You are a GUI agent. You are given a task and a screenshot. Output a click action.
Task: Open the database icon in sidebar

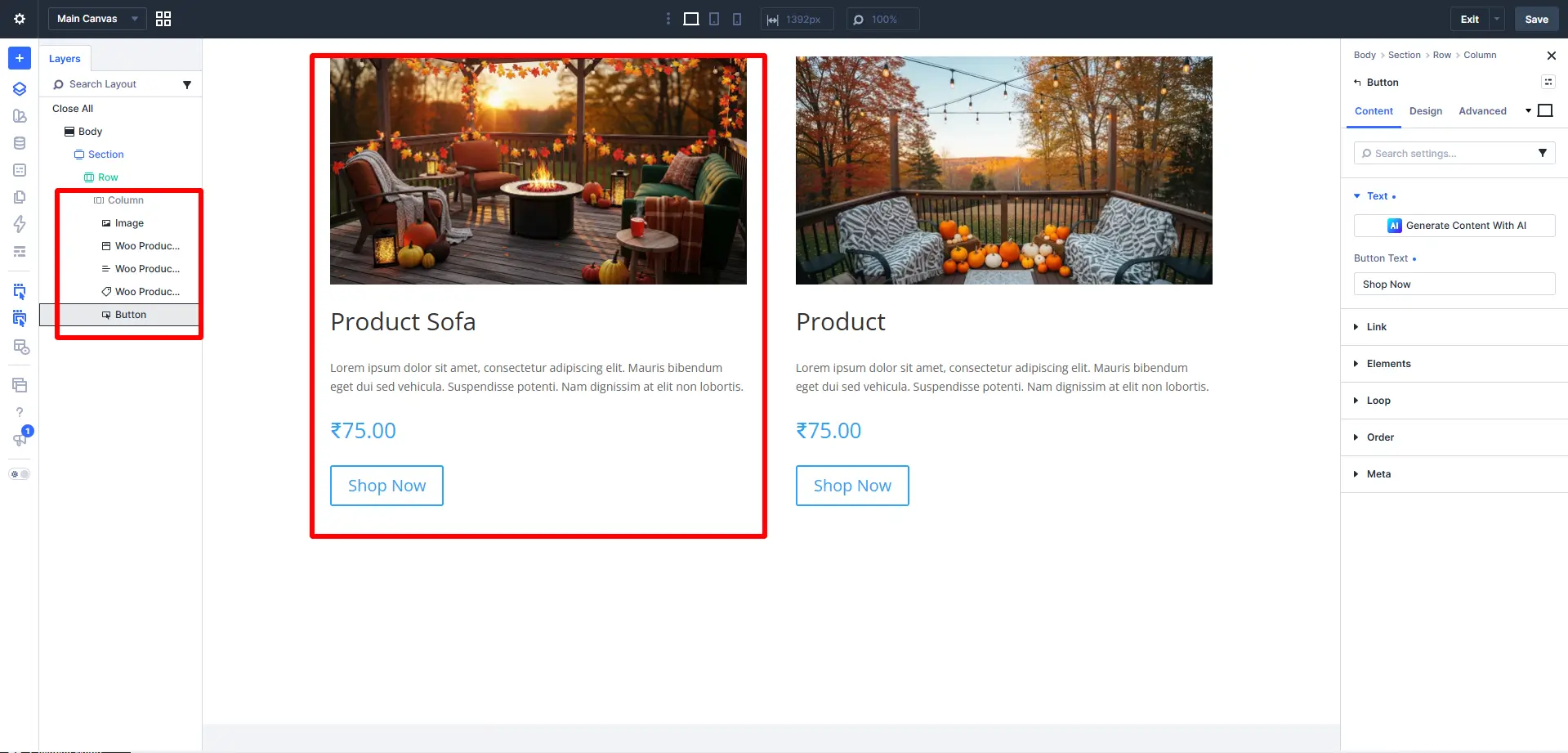pyautogui.click(x=20, y=143)
